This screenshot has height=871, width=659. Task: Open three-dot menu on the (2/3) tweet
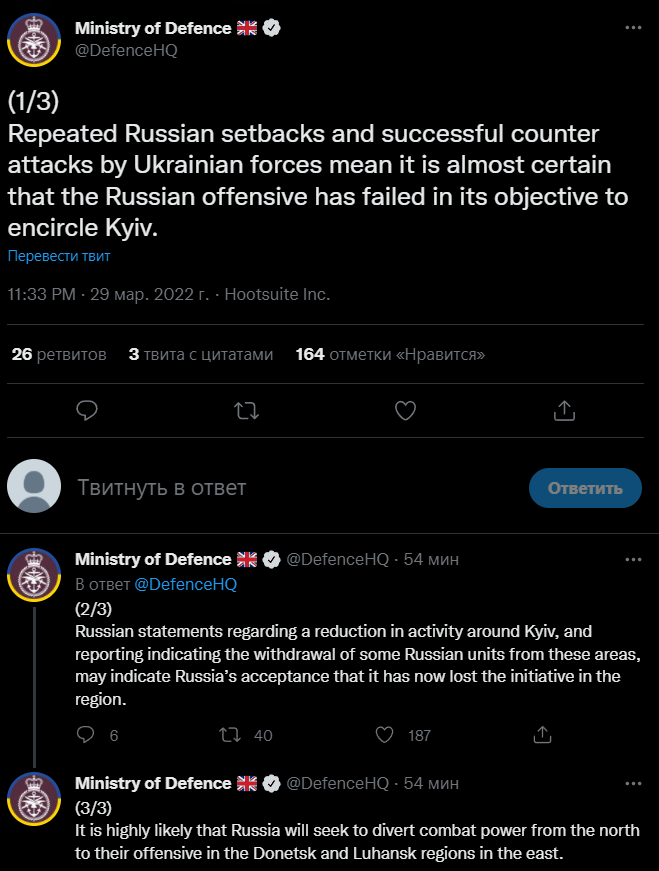(x=633, y=559)
